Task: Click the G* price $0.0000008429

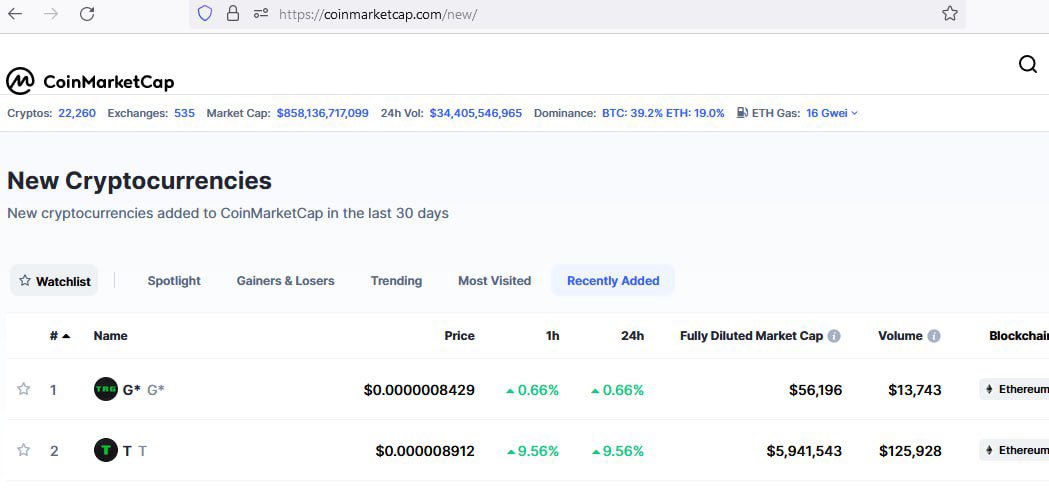Action: pyautogui.click(x=419, y=390)
